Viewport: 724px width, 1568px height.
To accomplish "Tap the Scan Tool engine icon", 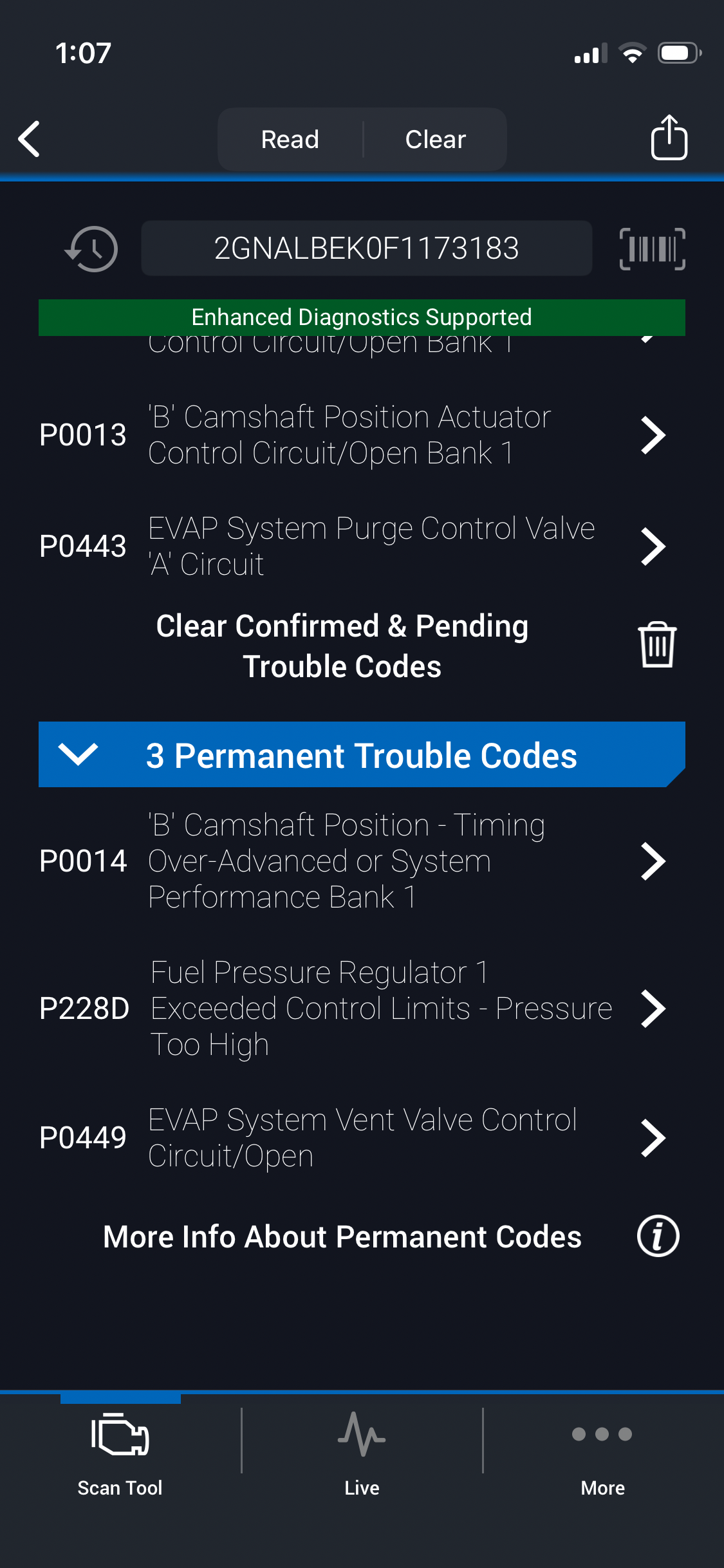I will click(120, 1435).
